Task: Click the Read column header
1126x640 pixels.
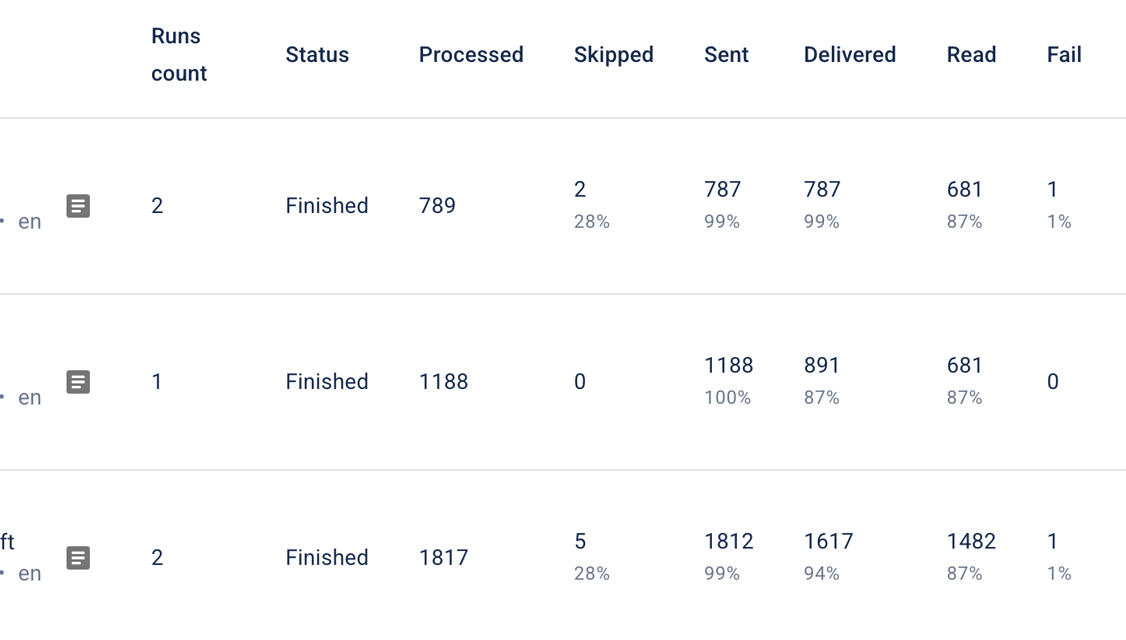Action: (971, 55)
